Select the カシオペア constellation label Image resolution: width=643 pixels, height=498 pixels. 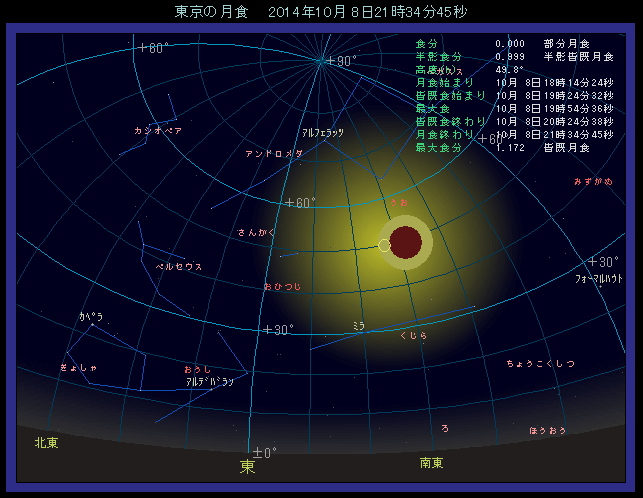[x=157, y=131]
